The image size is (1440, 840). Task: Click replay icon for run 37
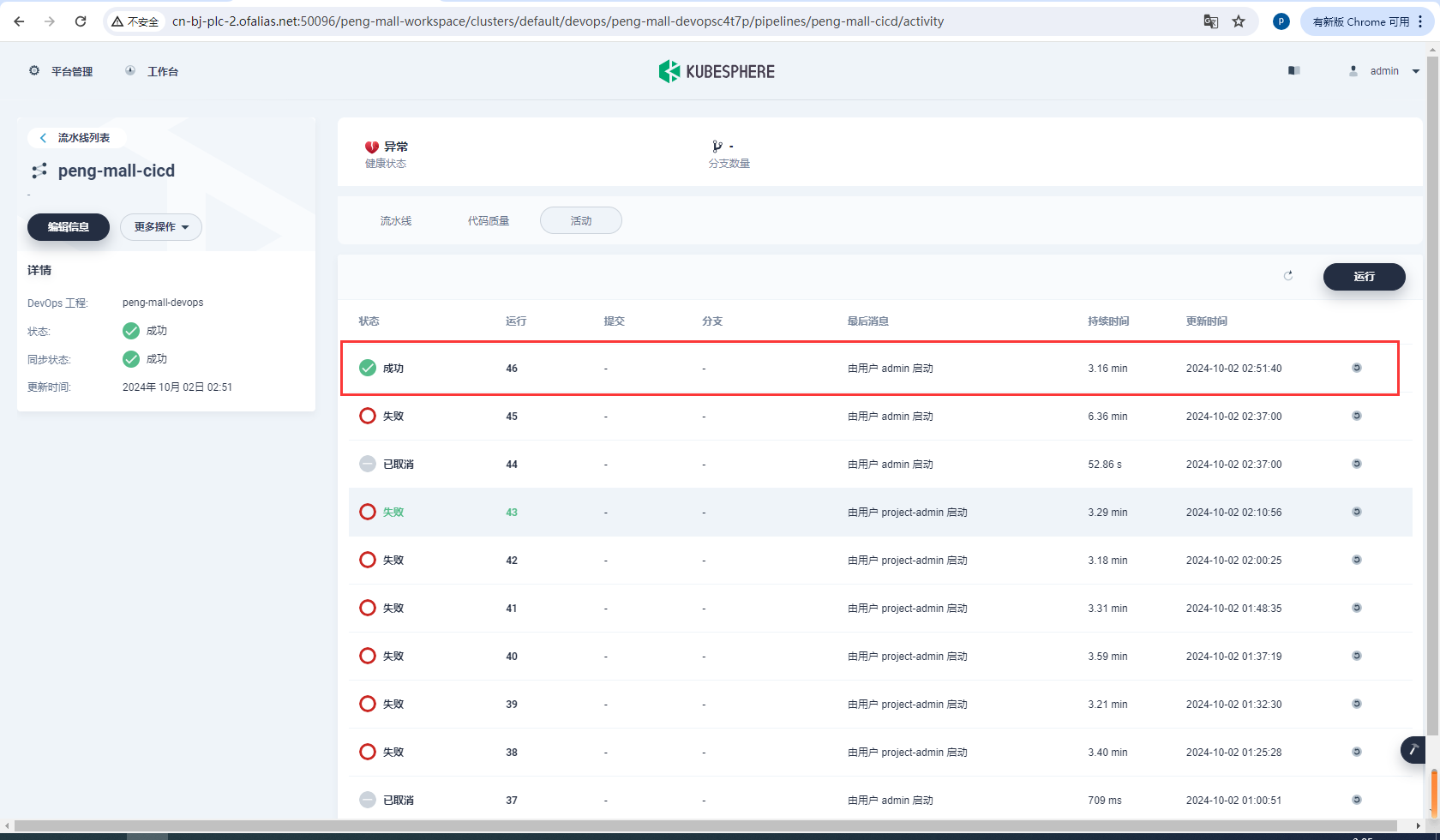(1357, 800)
